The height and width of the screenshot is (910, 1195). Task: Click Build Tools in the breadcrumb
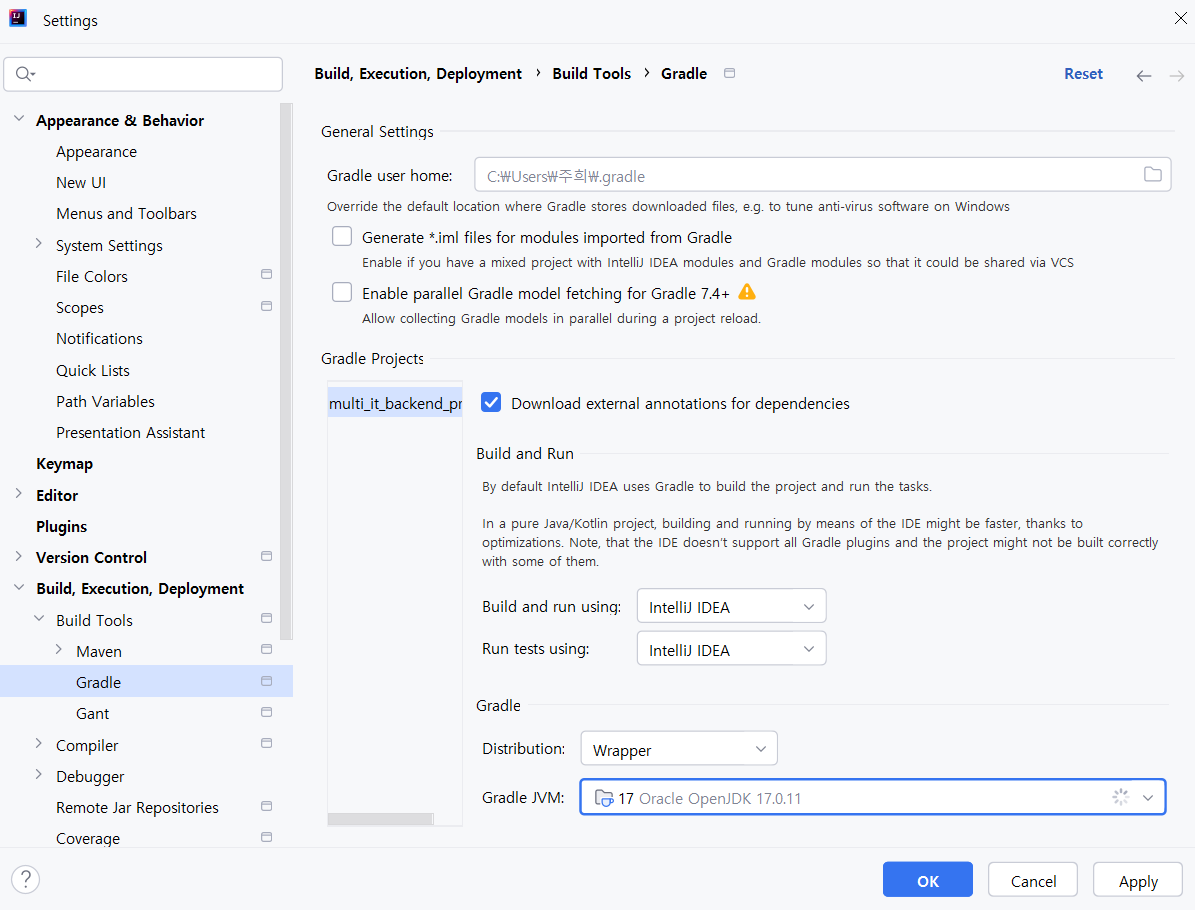tap(591, 74)
